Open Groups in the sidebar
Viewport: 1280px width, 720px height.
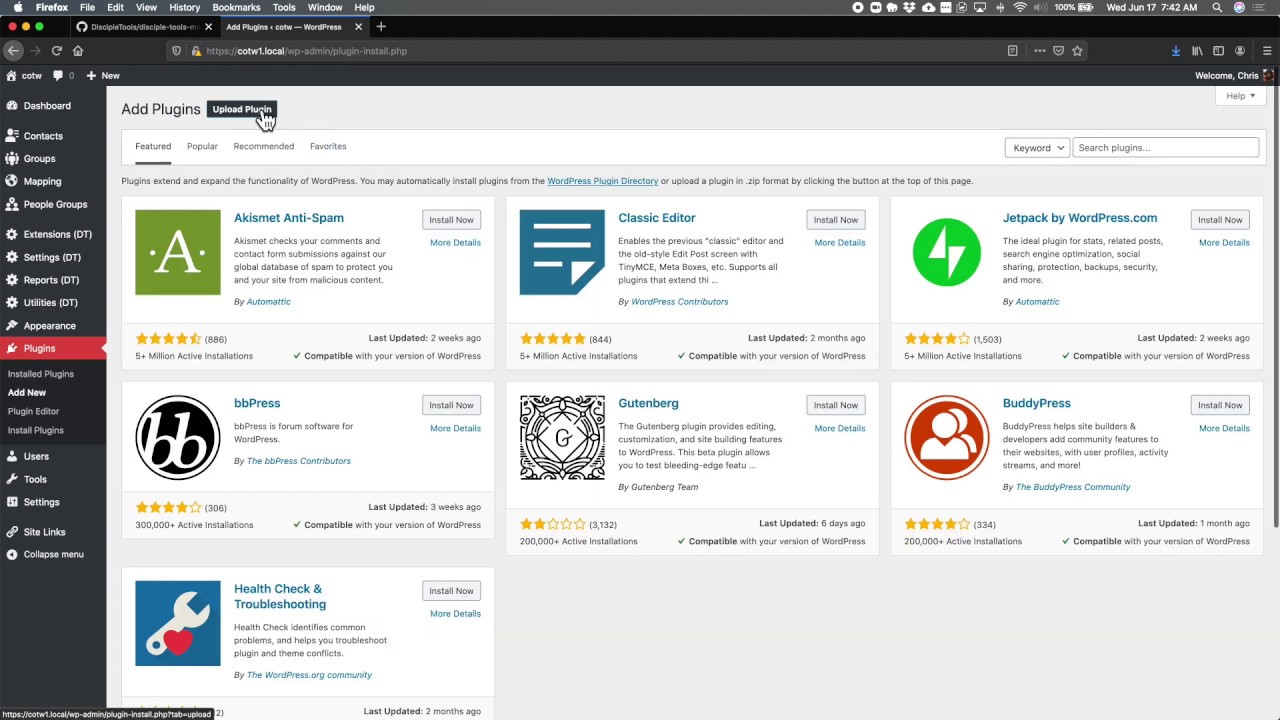[x=39, y=159]
